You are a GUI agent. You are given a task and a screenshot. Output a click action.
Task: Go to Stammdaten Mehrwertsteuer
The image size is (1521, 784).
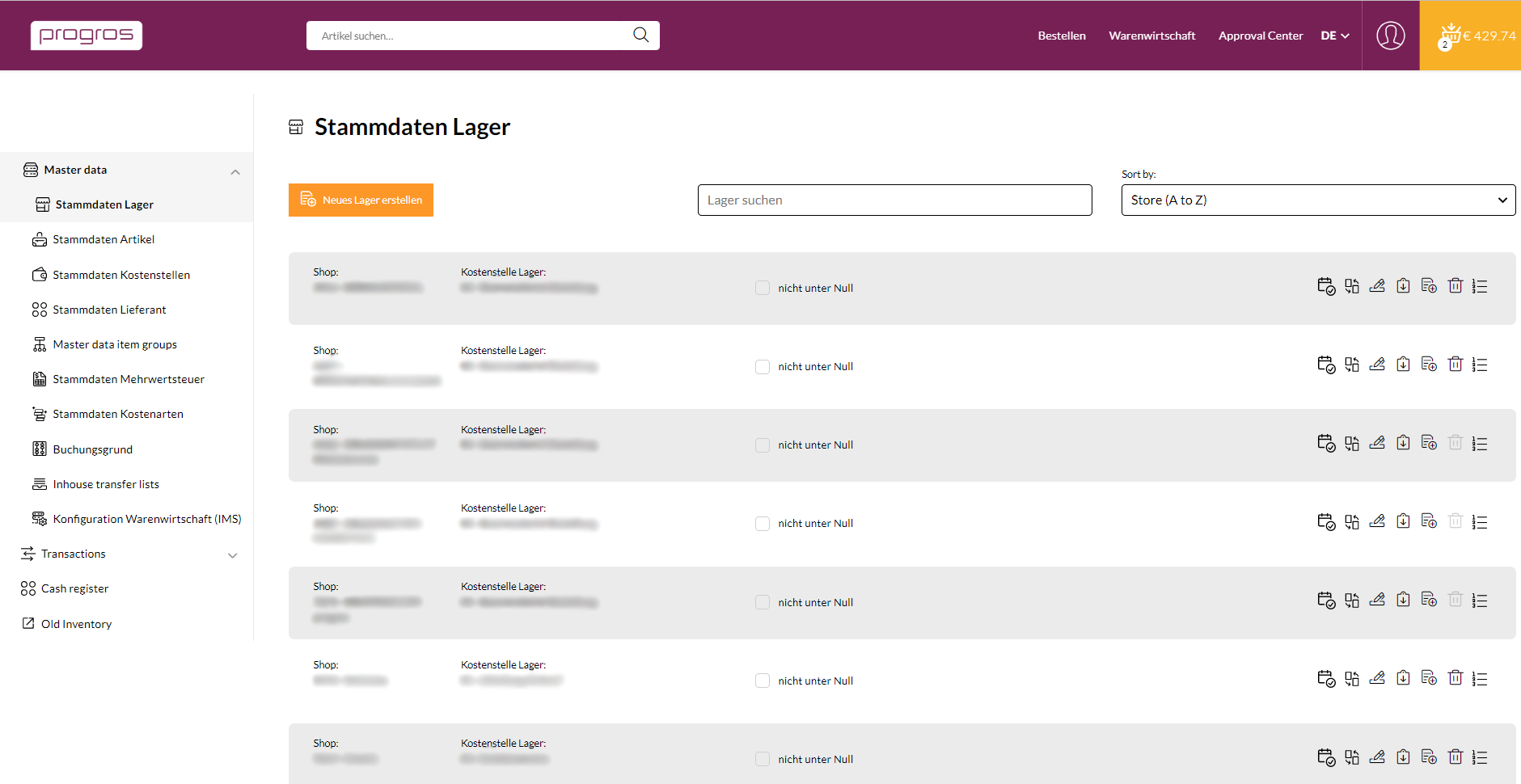coord(129,379)
